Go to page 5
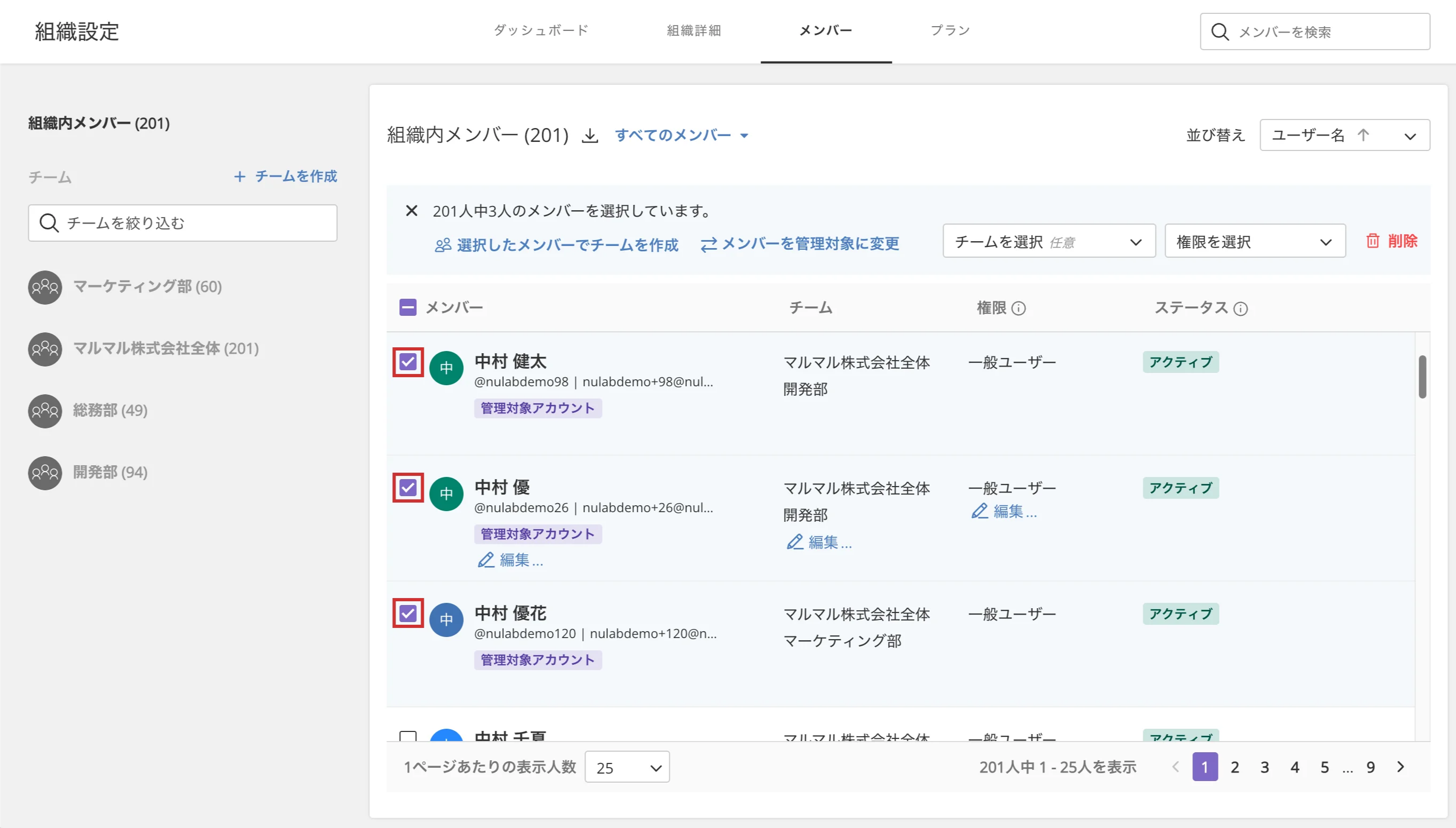 coord(1325,767)
